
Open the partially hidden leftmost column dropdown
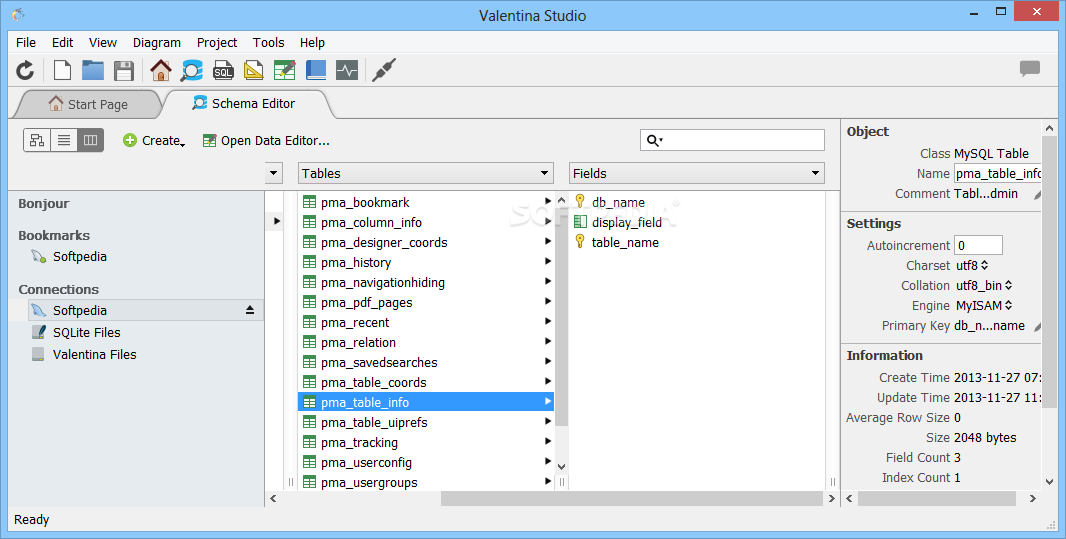273,173
